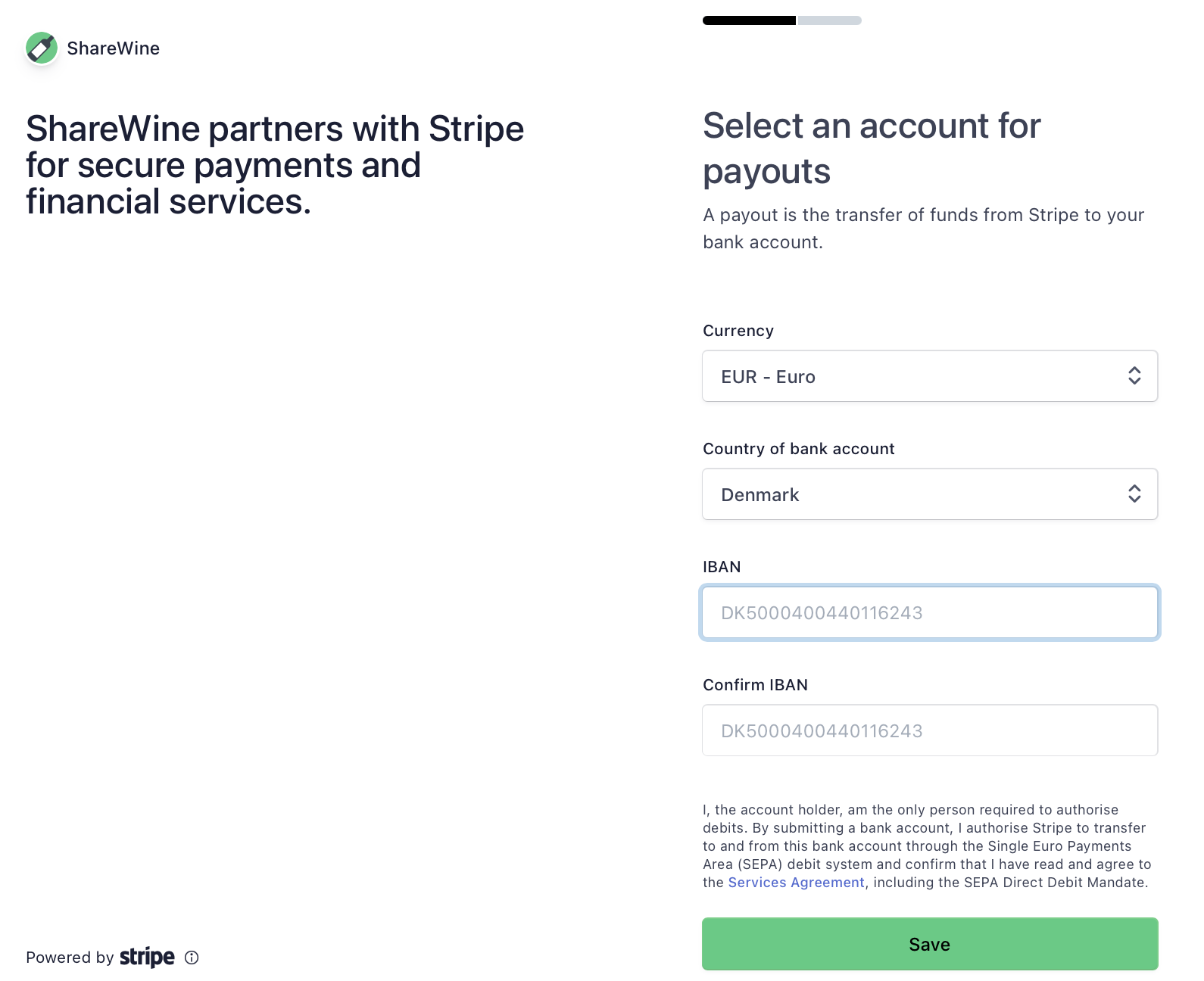The width and height of the screenshot is (1204, 981).
Task: Click the SEPA authorisation disclaimer paragraph
Action: coord(927,846)
